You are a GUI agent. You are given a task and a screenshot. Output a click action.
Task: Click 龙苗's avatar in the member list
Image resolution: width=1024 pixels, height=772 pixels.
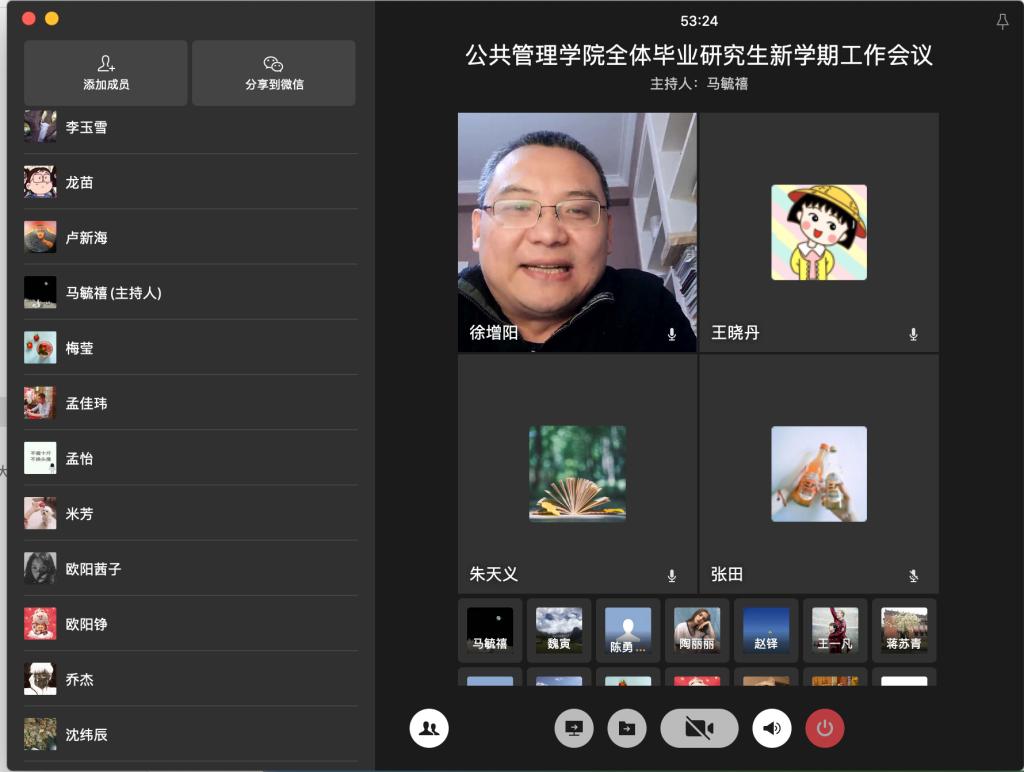tap(40, 183)
